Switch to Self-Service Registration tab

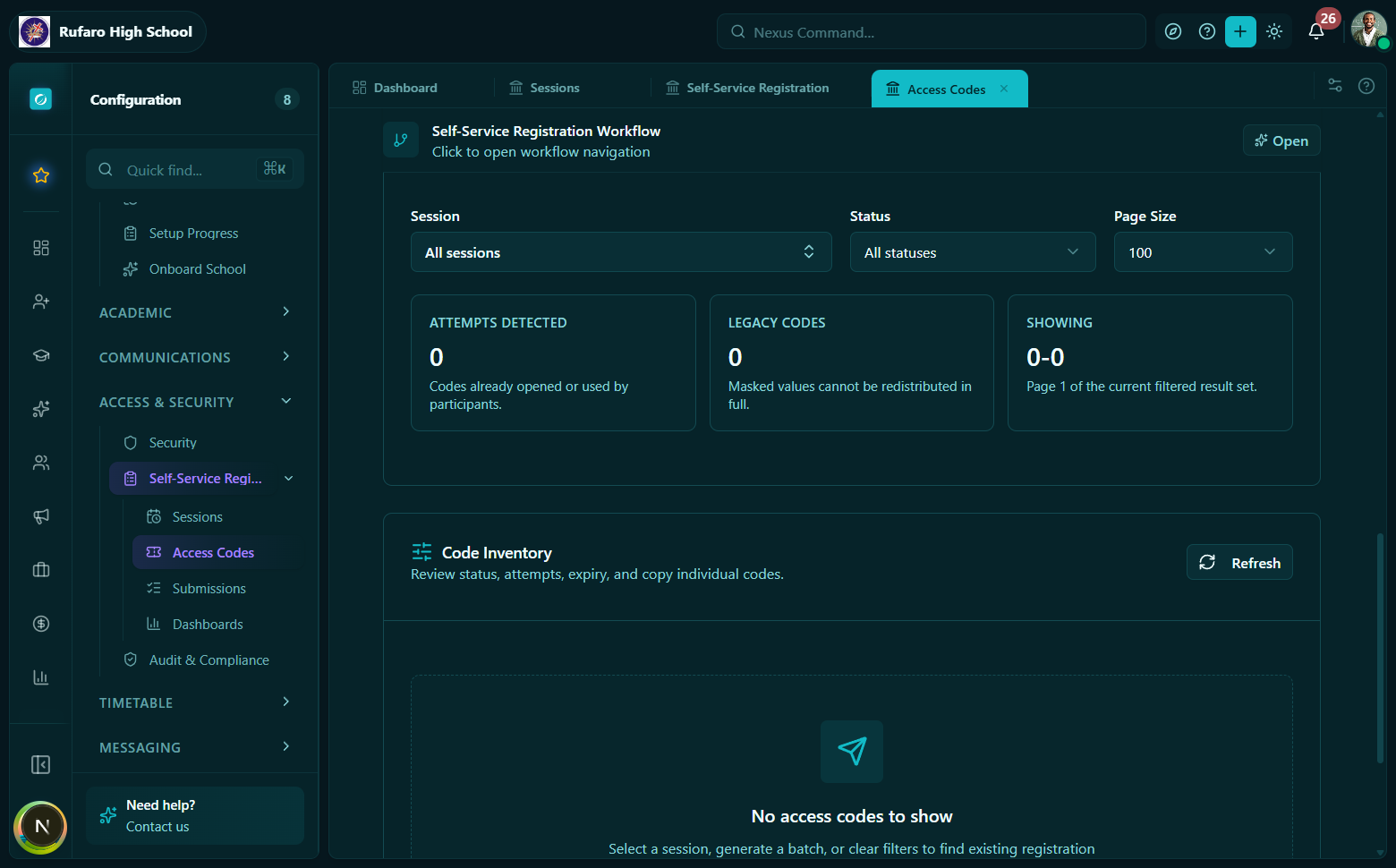[747, 88]
